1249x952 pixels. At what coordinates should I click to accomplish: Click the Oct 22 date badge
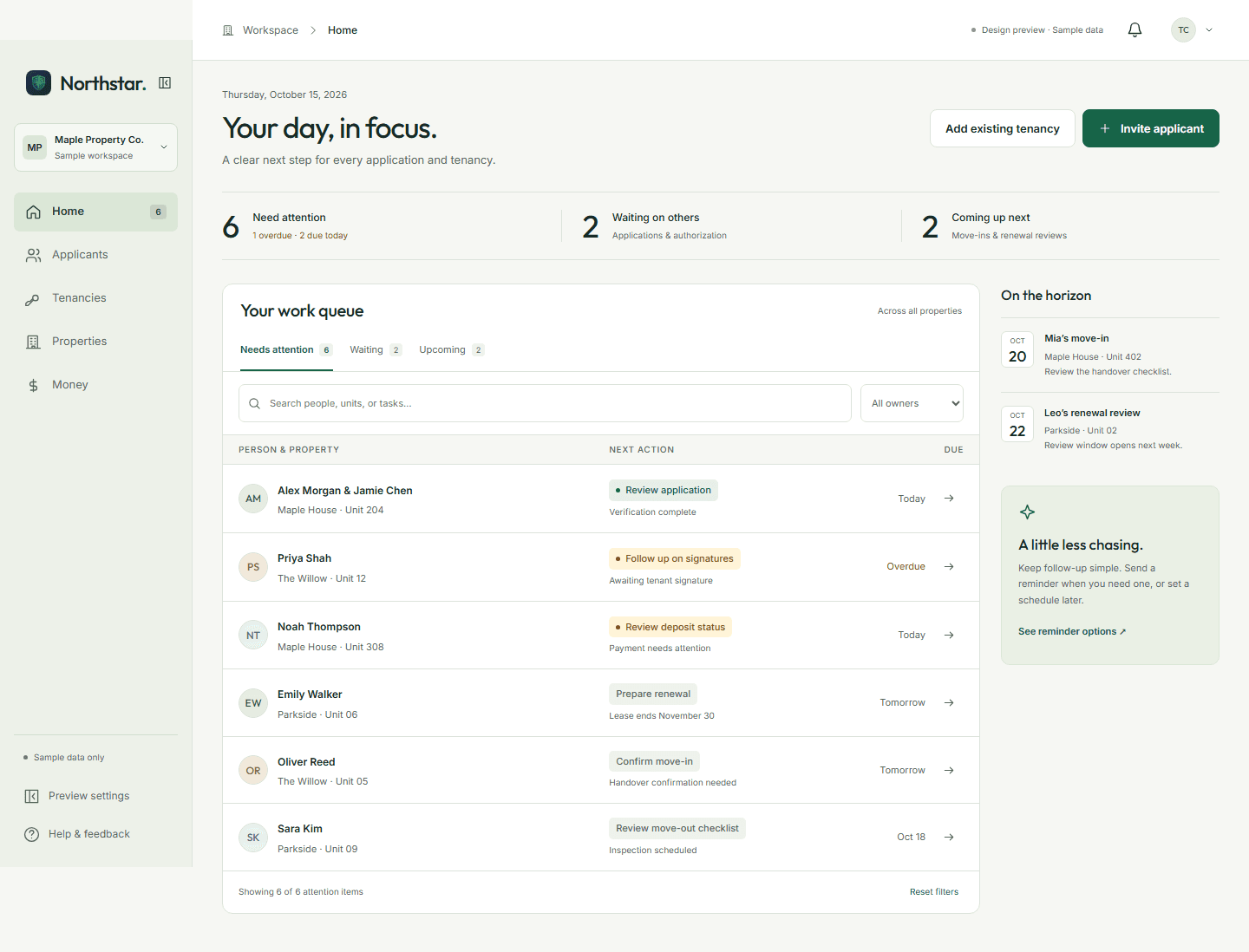(1017, 424)
